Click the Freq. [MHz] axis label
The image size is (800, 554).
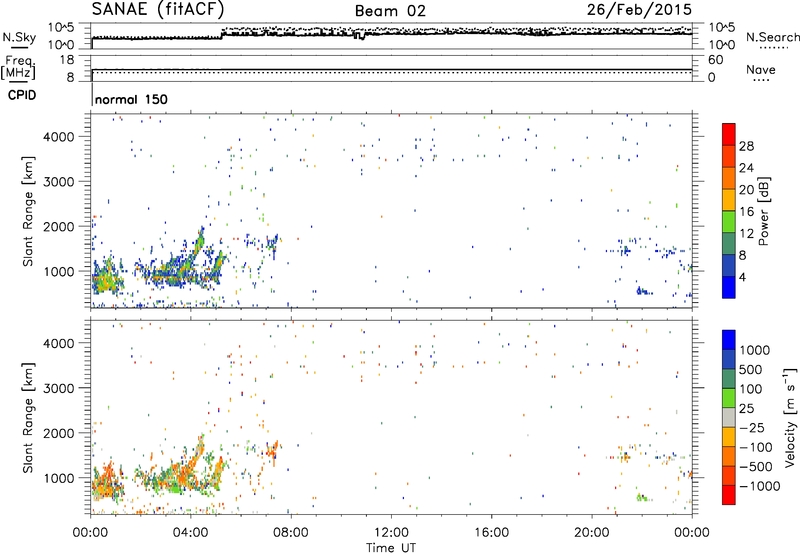[19, 67]
